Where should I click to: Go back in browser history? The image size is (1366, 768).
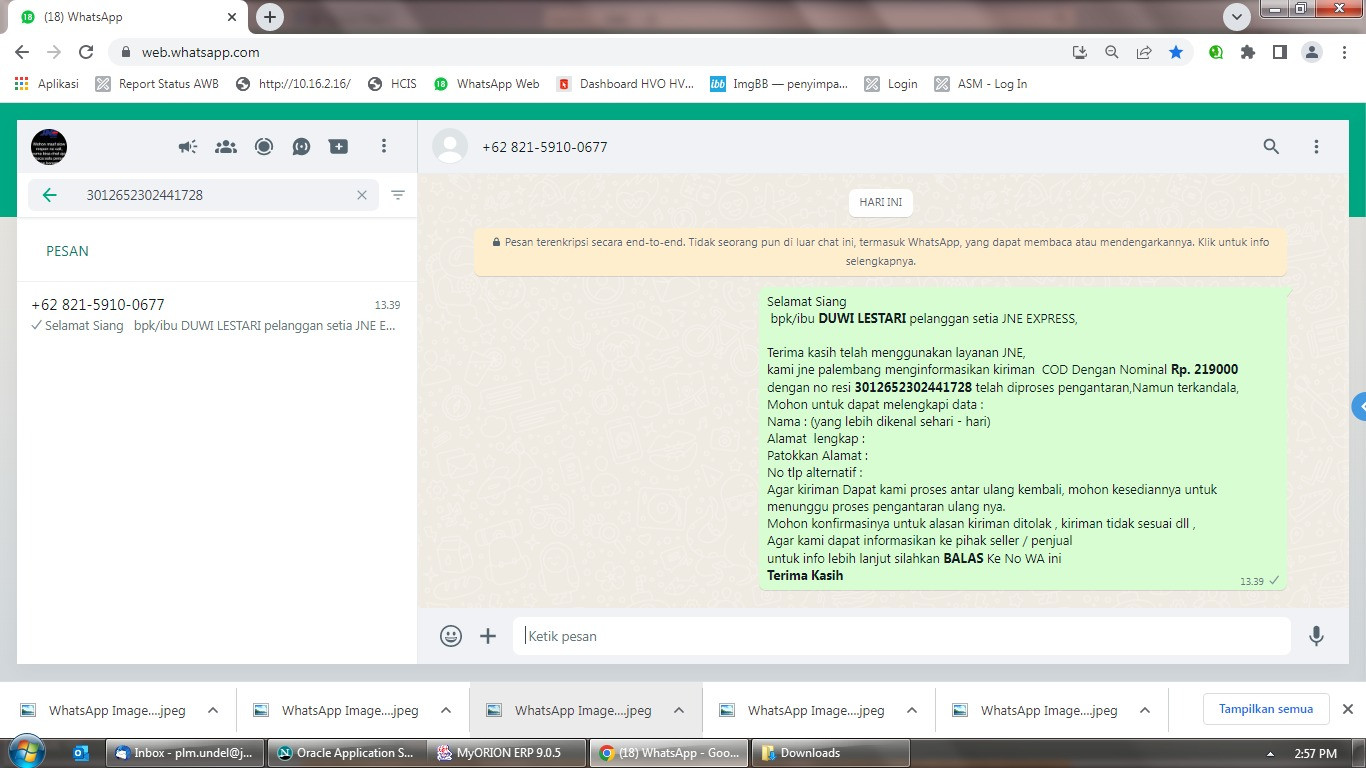(22, 52)
